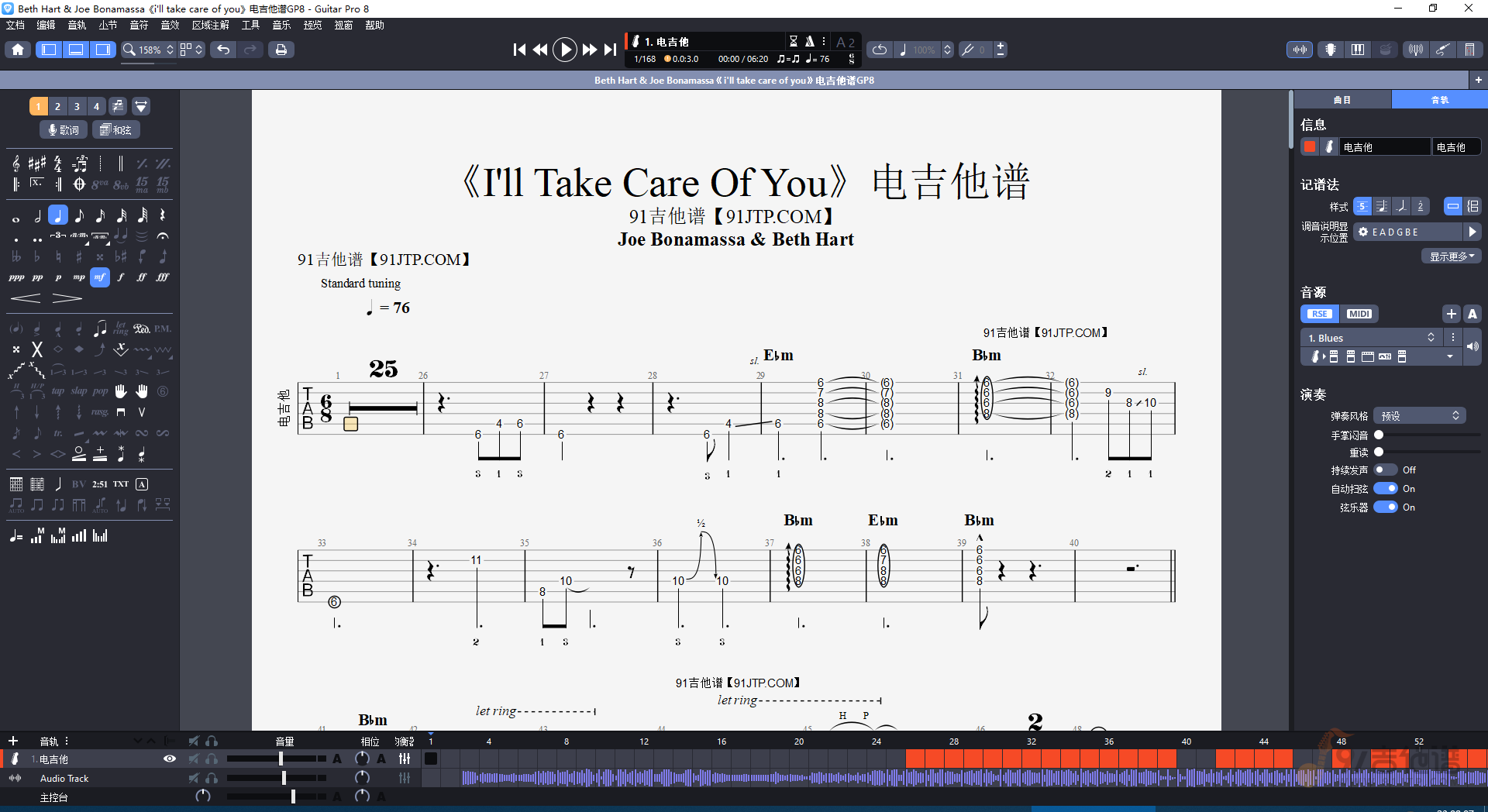Screen dimensions: 1488x812
Task: Apply triplet tuplet to the note
Action: coord(58,236)
